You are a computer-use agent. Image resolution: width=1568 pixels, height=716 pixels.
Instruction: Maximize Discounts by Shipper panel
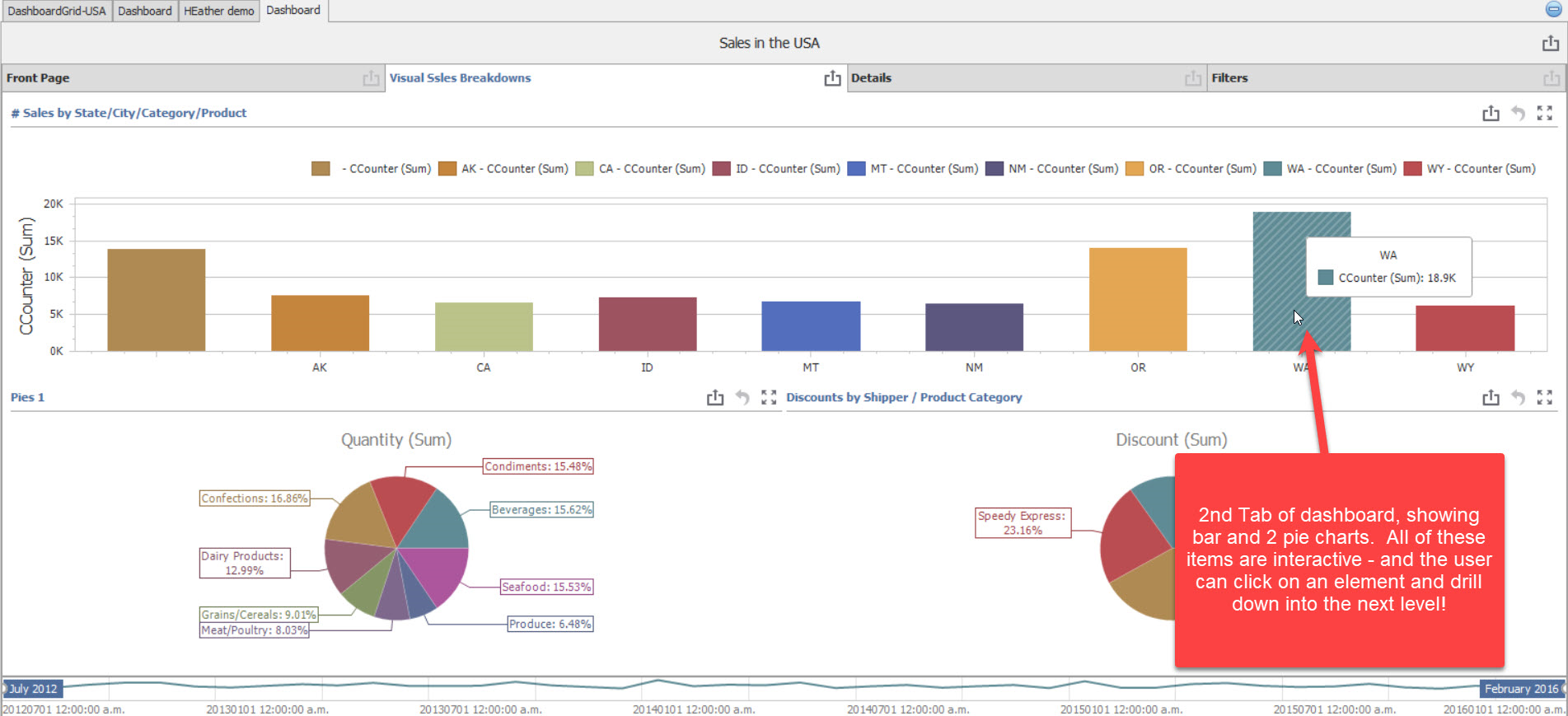point(1544,398)
